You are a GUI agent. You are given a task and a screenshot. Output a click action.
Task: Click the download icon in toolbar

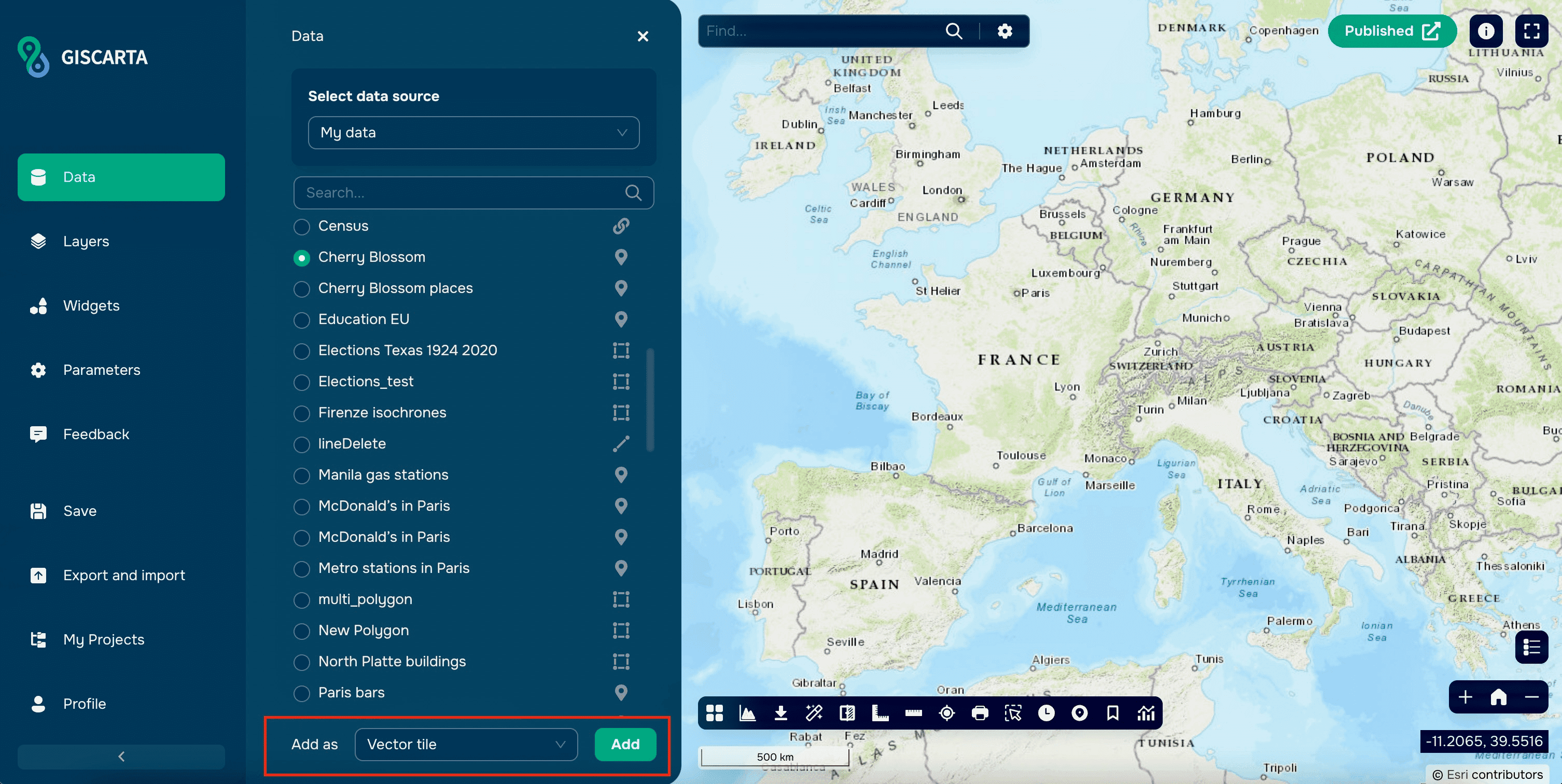click(x=781, y=713)
